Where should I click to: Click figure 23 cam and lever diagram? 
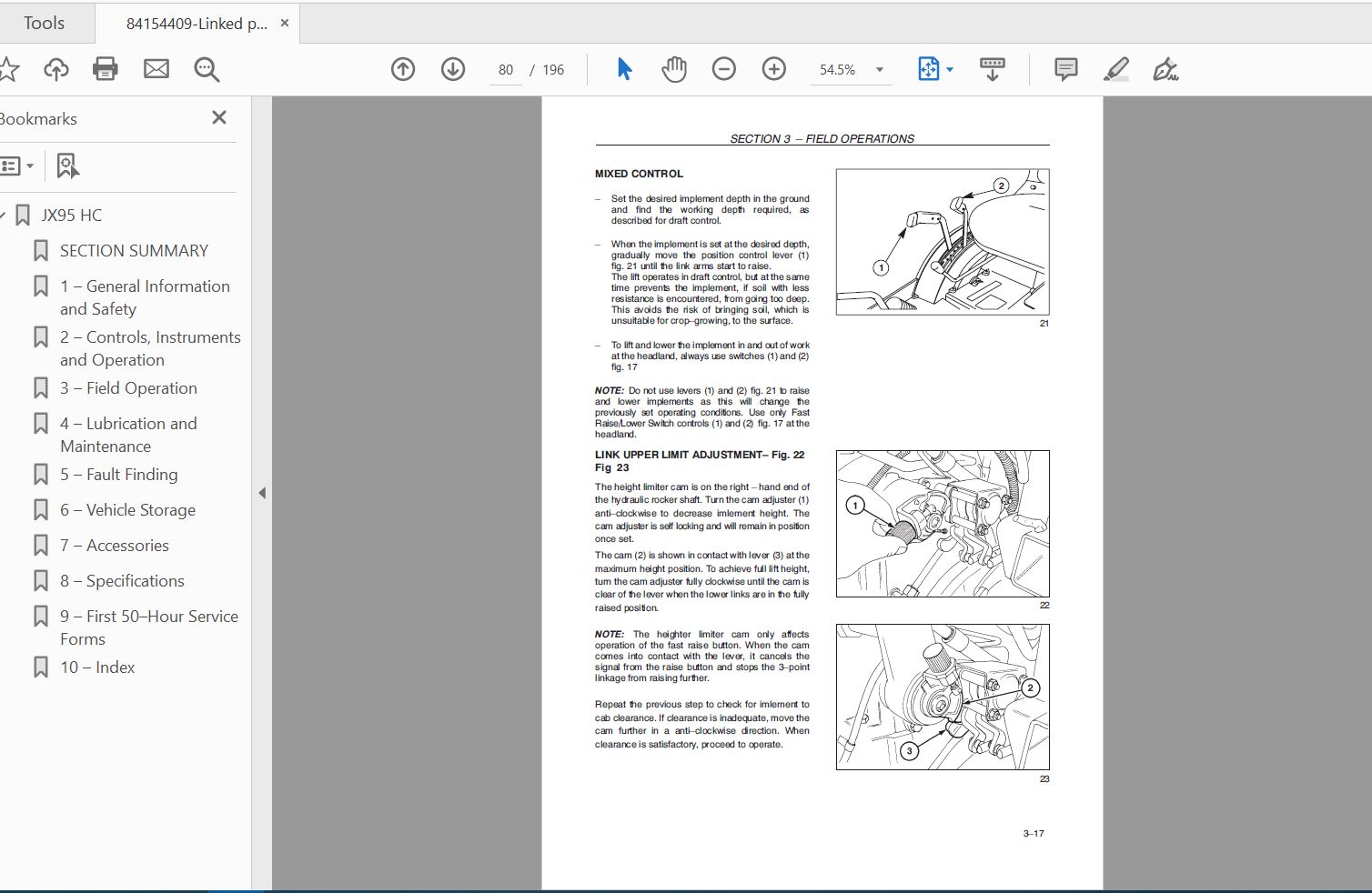(x=943, y=697)
